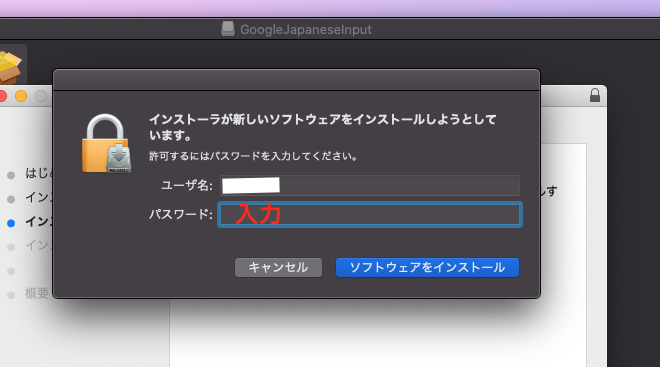Select the 概要 step in installer sidebar
The width and height of the screenshot is (660, 367).
36,293
